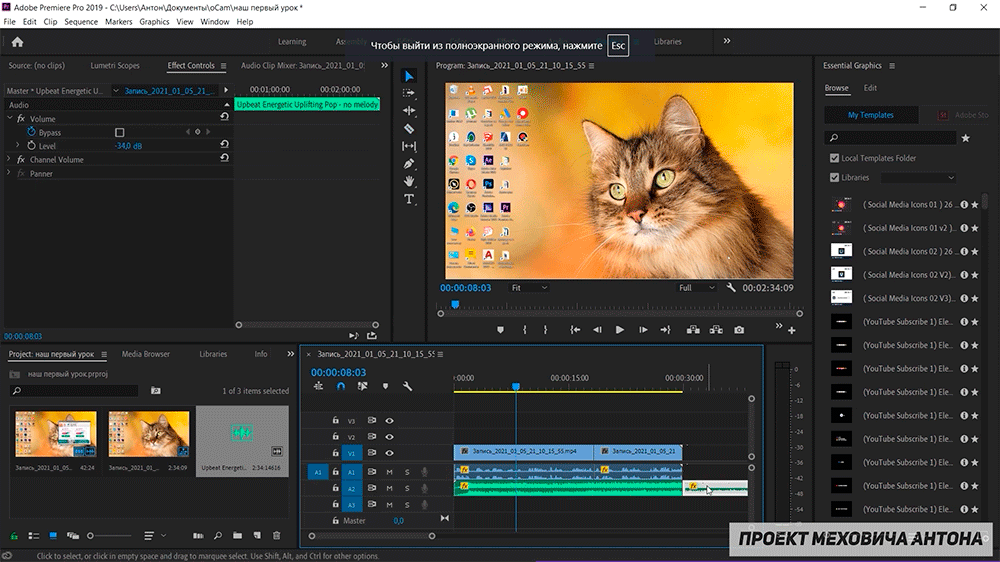Solo track A2
The image size is (1000, 562).
pyautogui.click(x=407, y=489)
